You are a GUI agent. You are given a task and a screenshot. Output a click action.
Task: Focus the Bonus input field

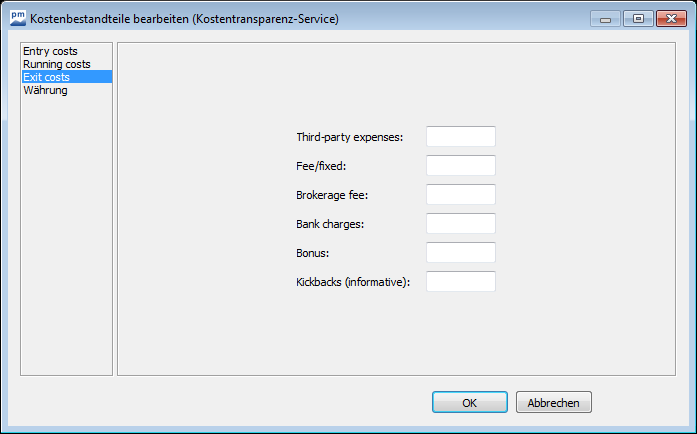[x=460, y=253]
